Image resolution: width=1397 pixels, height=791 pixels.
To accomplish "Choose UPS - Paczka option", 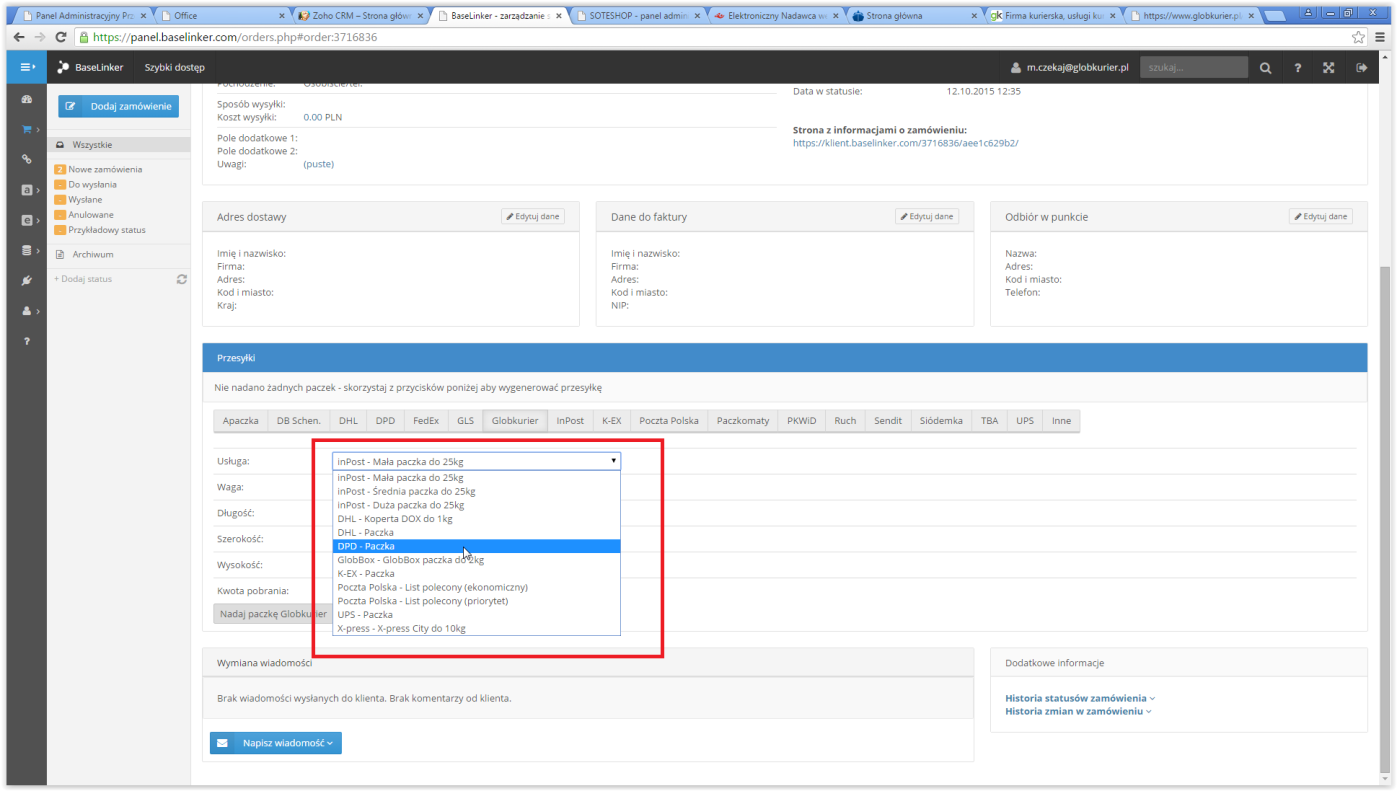I will pyautogui.click(x=476, y=615).
